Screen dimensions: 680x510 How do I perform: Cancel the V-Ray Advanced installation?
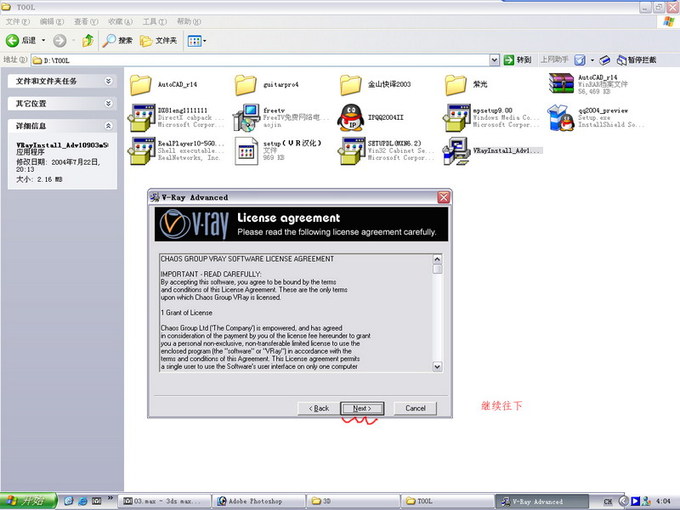click(x=415, y=408)
